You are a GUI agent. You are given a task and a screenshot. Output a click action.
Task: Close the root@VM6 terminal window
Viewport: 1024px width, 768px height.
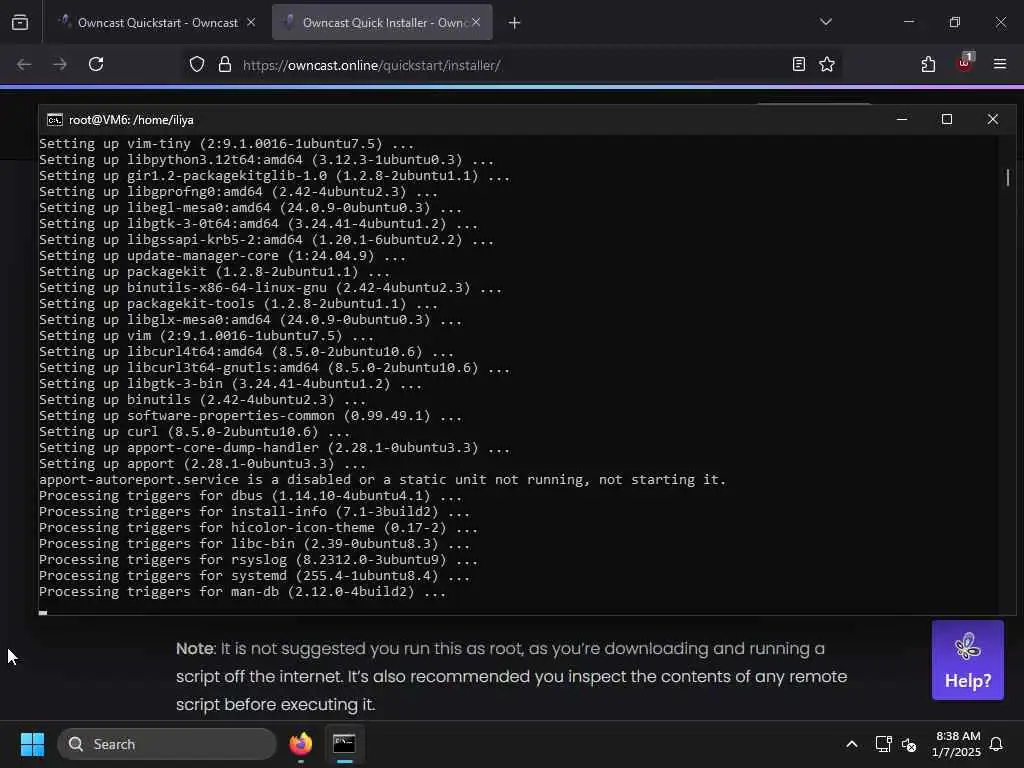click(x=993, y=120)
